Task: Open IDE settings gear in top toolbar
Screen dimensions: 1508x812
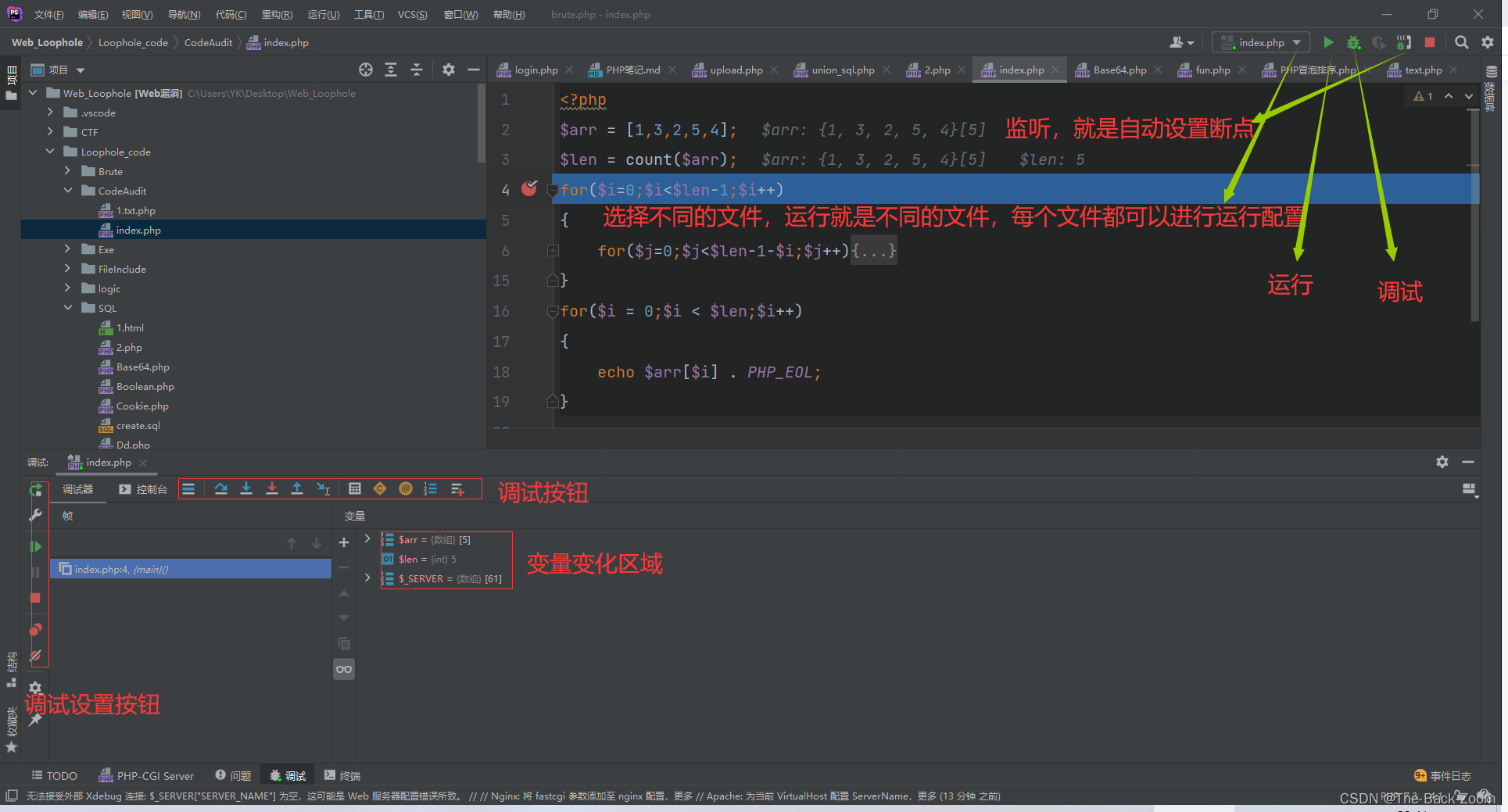Action: (x=1488, y=42)
